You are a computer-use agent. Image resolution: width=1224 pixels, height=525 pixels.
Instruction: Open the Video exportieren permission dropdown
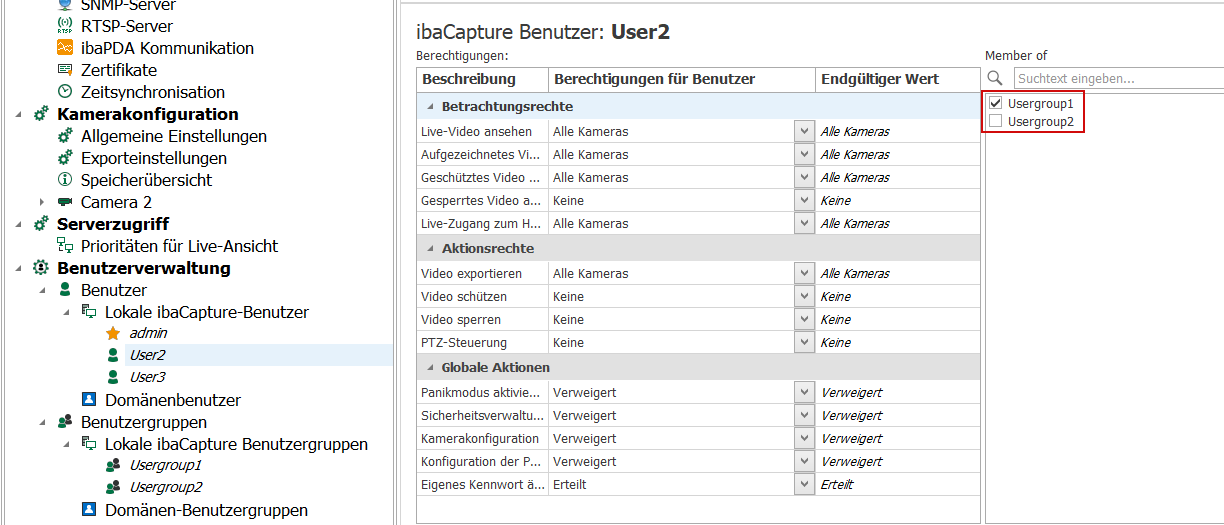[x=805, y=273]
